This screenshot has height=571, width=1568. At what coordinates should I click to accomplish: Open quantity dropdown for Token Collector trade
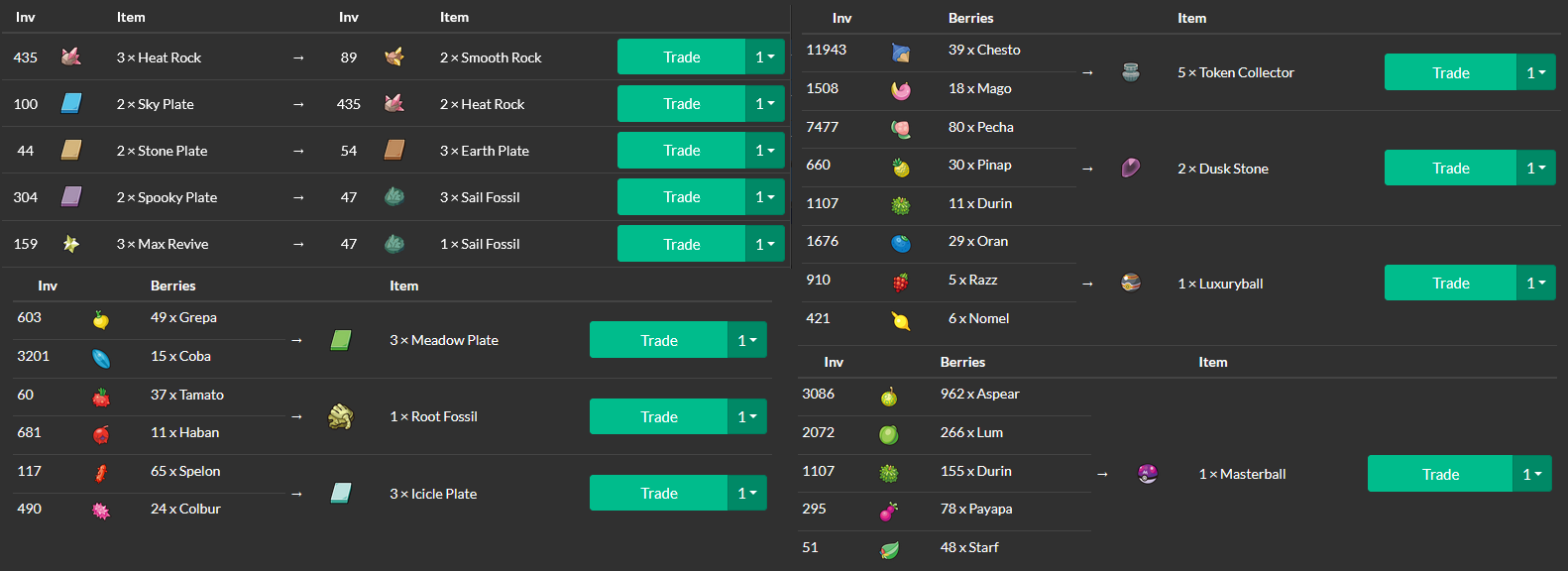tap(1536, 72)
